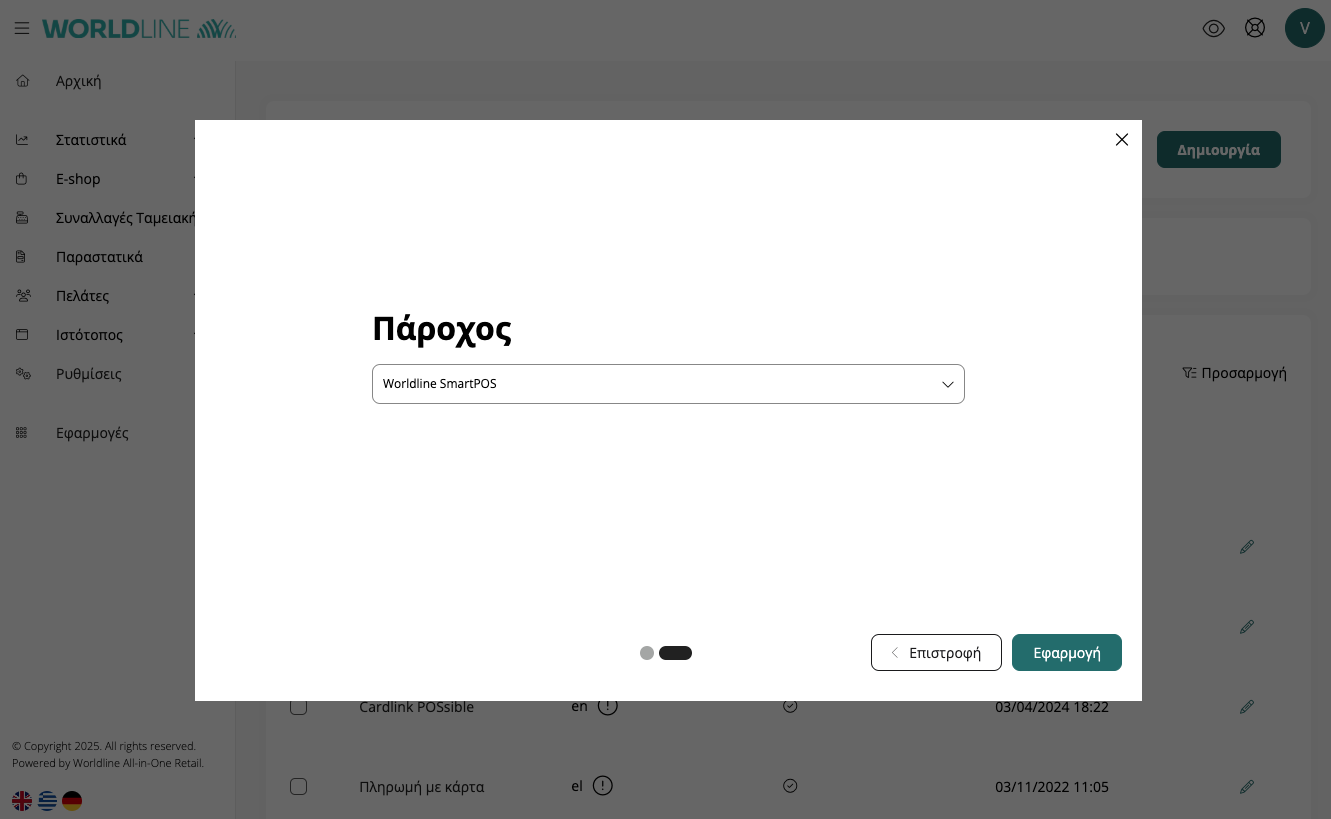
Task: Click the eye preview icon in header
Action: (x=1213, y=28)
